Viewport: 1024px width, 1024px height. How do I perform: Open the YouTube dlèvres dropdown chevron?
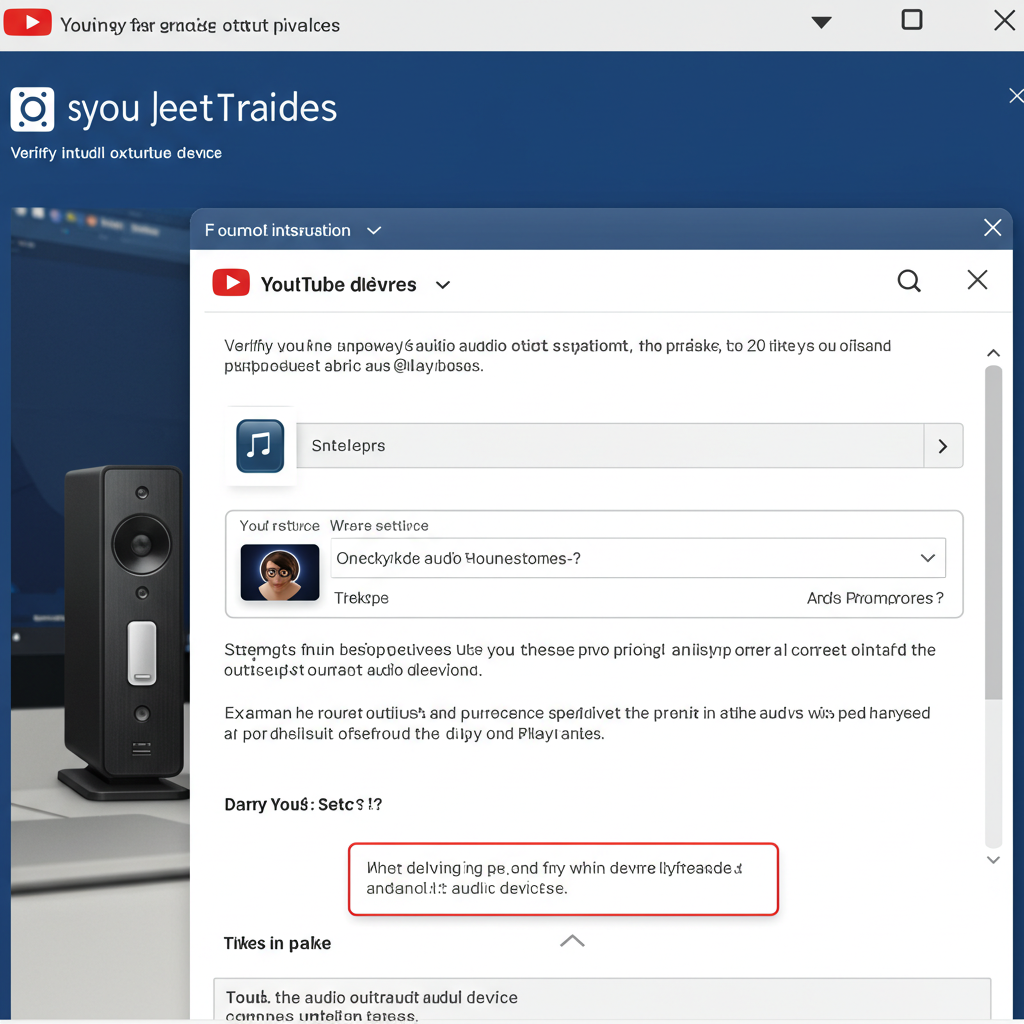443,285
